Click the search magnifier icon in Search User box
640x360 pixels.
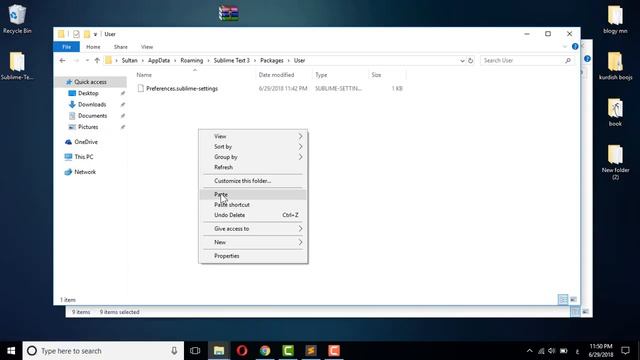coord(568,60)
